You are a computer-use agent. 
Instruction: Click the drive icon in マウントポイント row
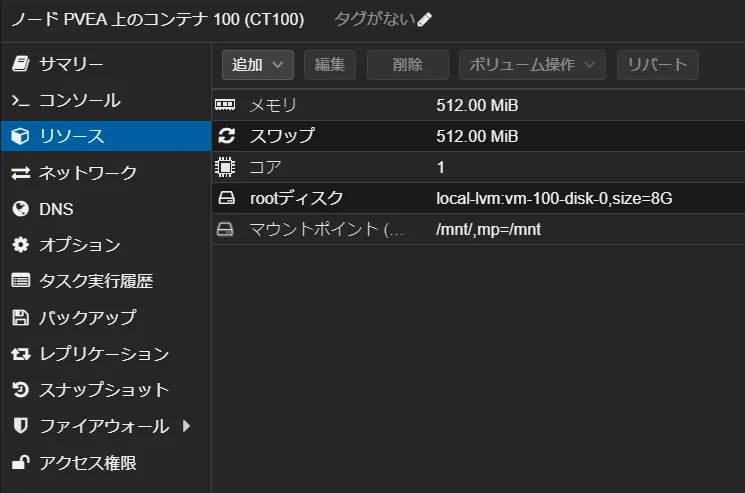[225, 229]
